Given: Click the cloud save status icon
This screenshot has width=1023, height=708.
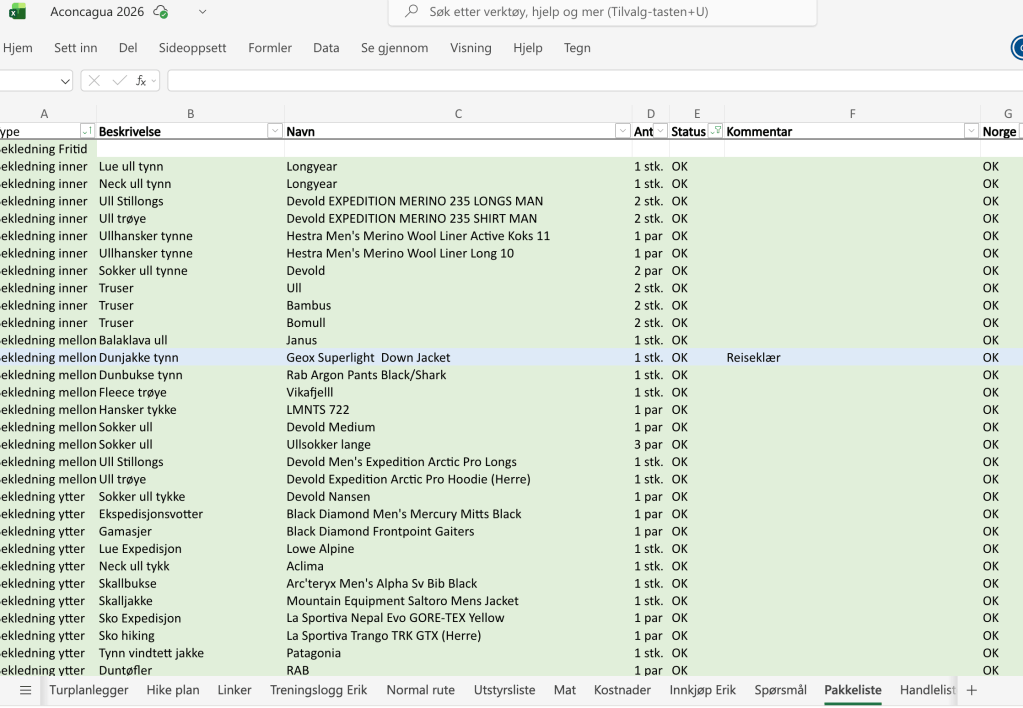Looking at the screenshot, I should tap(161, 12).
